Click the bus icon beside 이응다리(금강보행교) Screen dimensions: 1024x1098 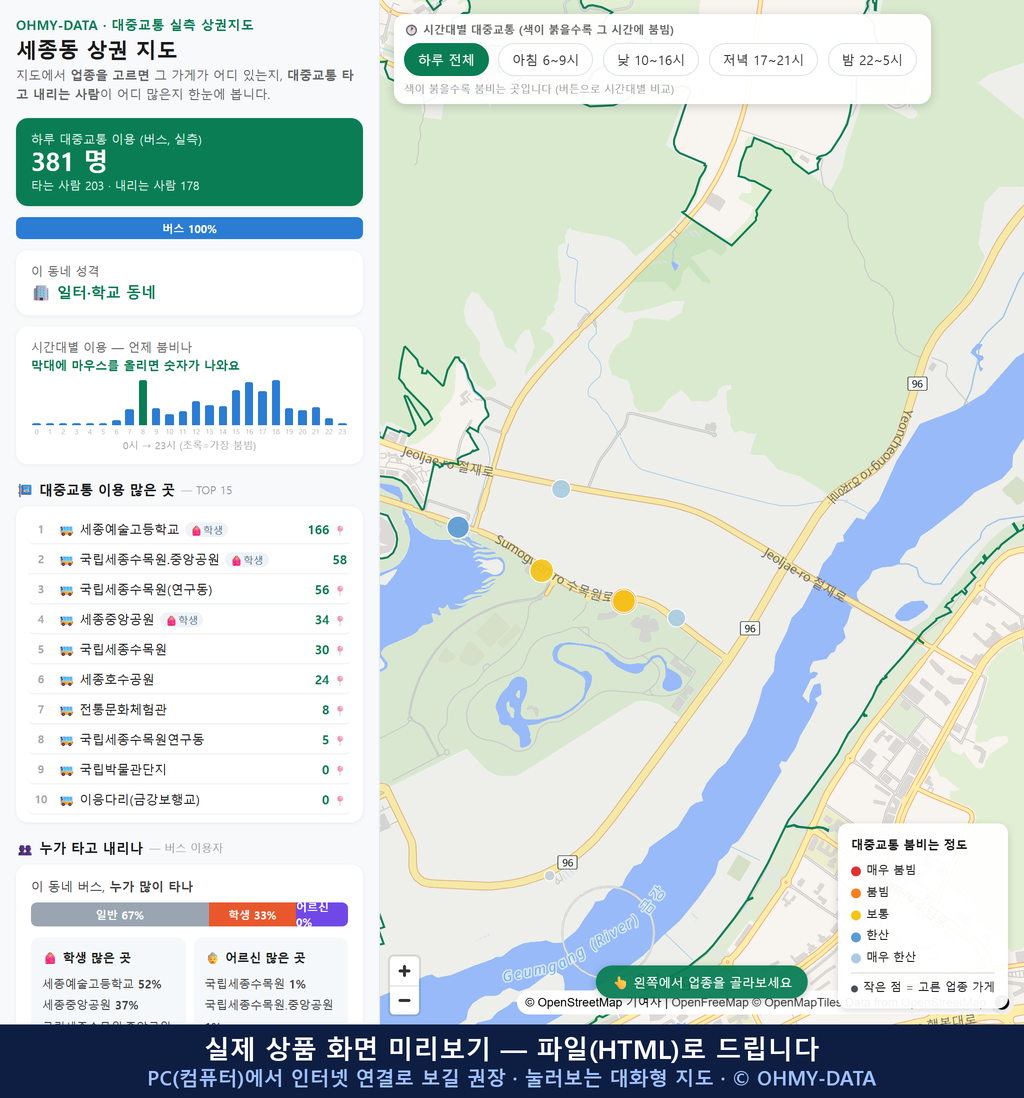tap(67, 800)
